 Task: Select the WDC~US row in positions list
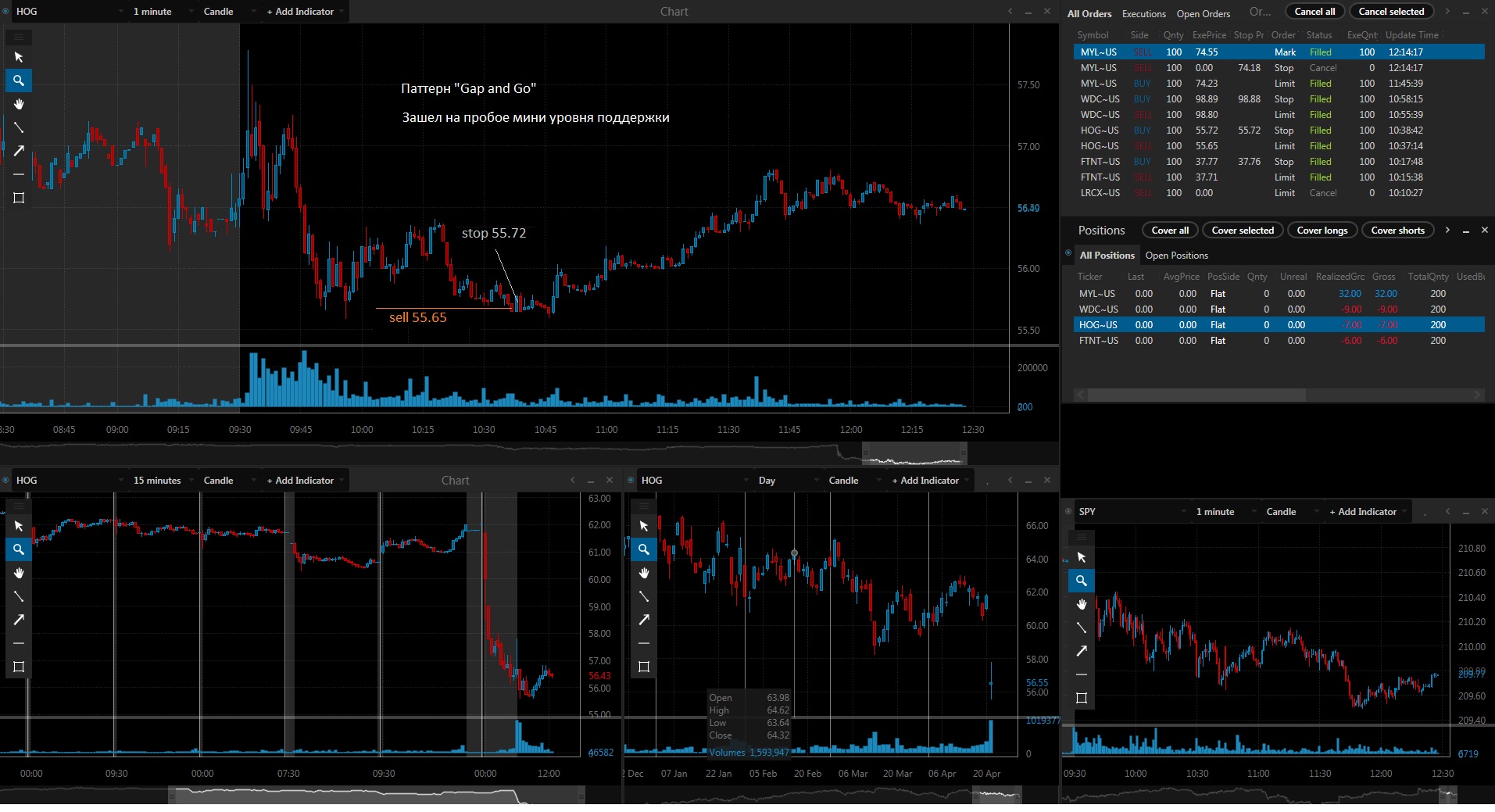click(x=1279, y=309)
